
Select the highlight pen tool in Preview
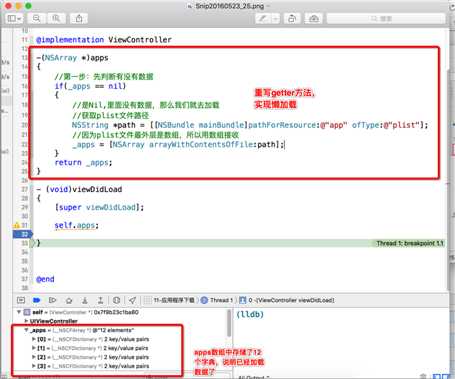click(263, 18)
